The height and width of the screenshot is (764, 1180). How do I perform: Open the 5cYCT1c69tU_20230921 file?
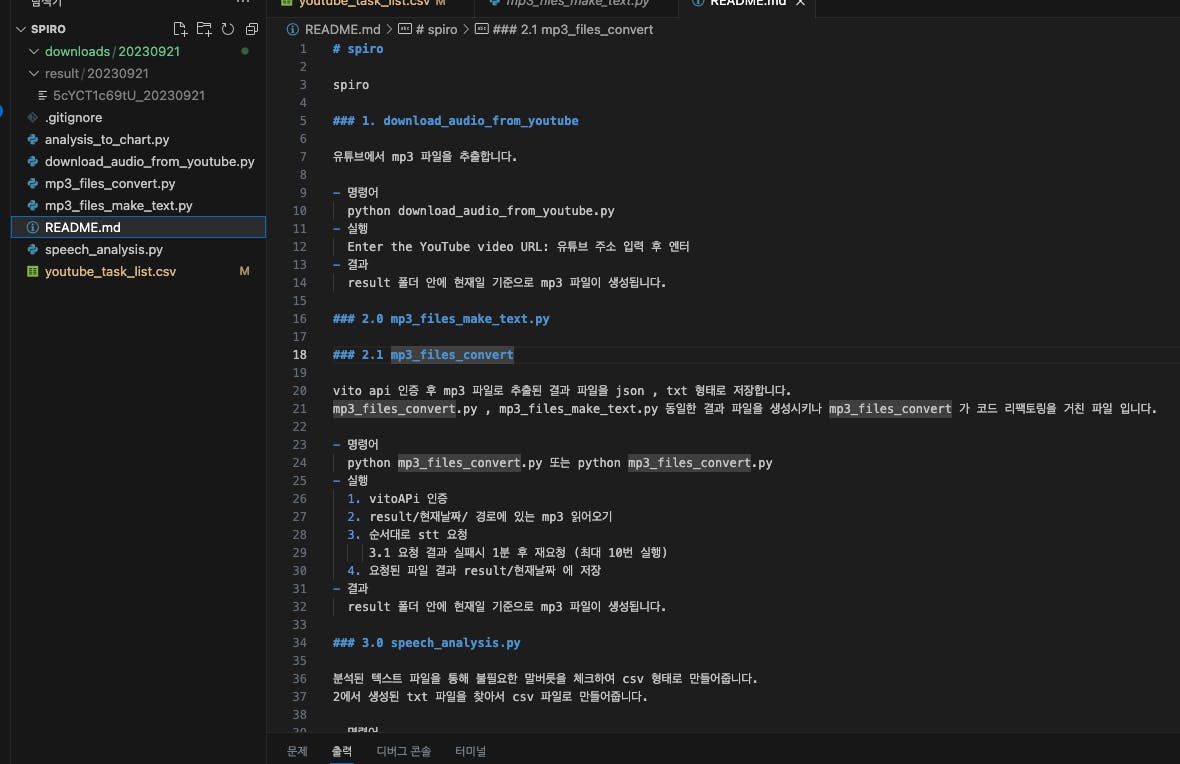coord(138,96)
